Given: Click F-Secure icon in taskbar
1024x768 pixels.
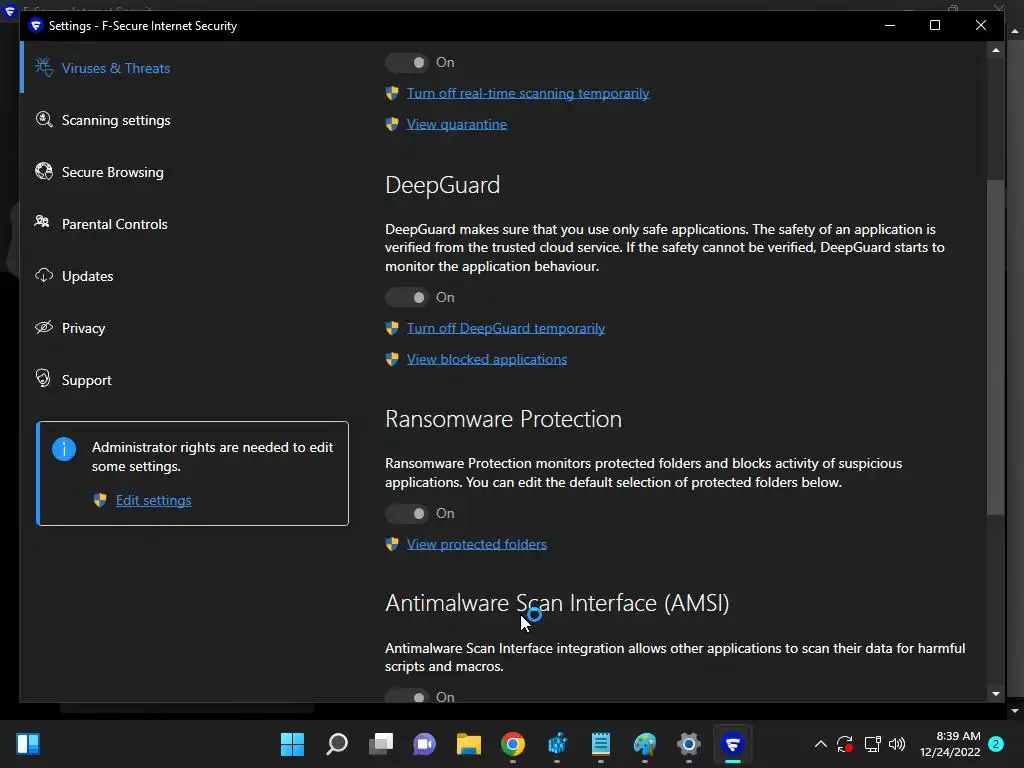Looking at the screenshot, I should tap(733, 744).
